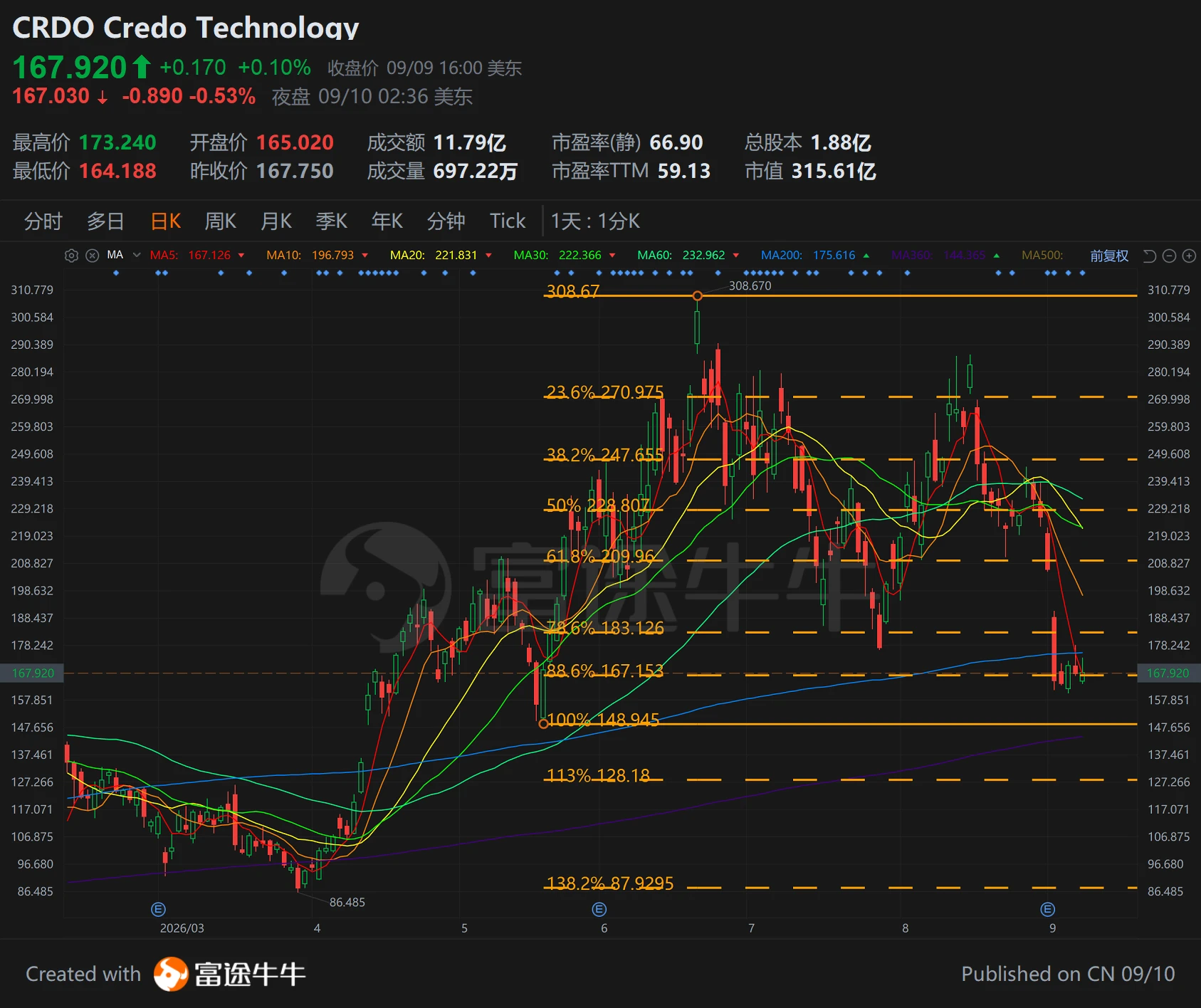The height and width of the screenshot is (1008, 1201).
Task: Click the earnings E marker near 2026/03
Action: coord(159,909)
